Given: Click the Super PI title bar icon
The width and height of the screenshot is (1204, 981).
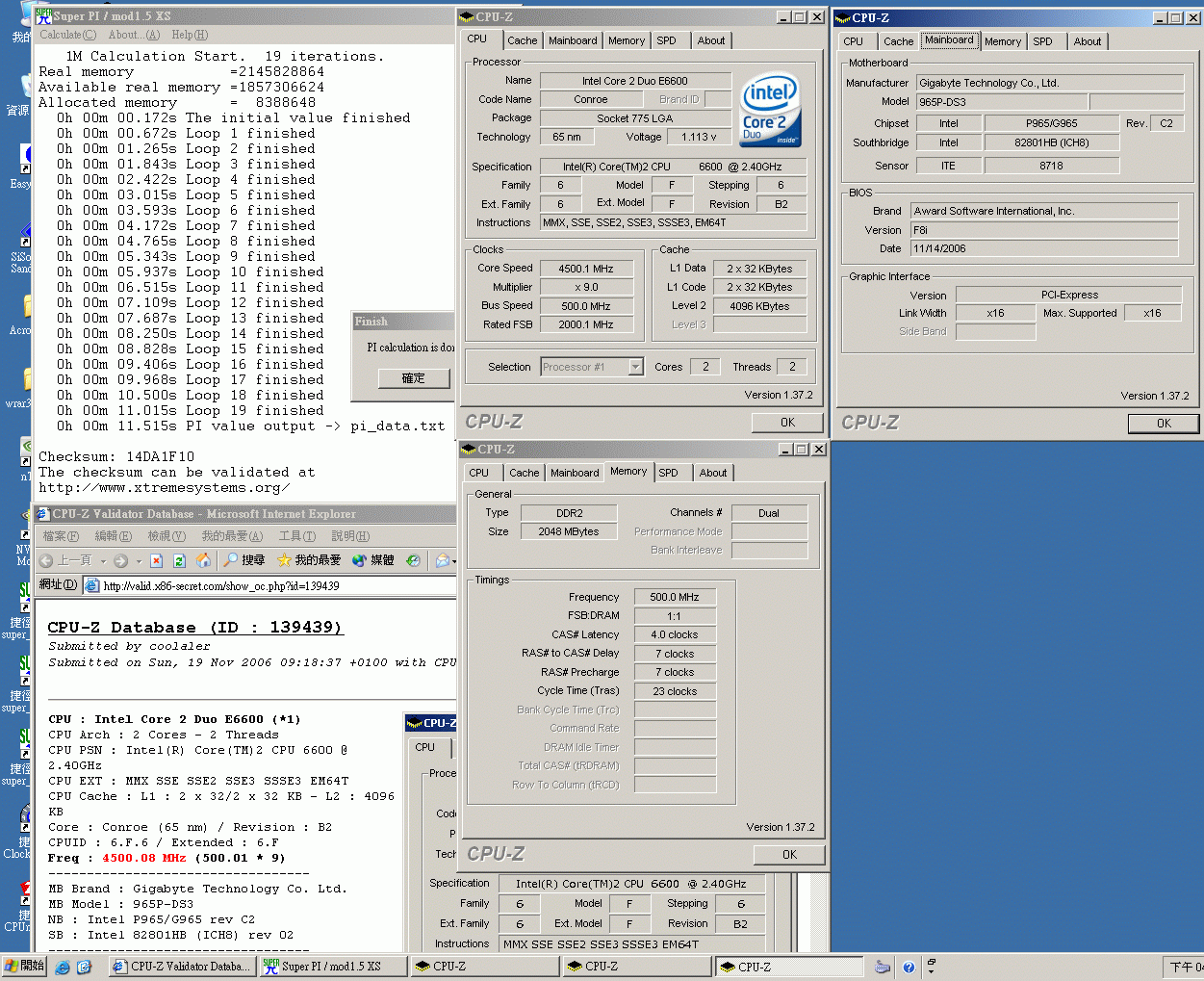Looking at the screenshot, I should (x=43, y=15).
